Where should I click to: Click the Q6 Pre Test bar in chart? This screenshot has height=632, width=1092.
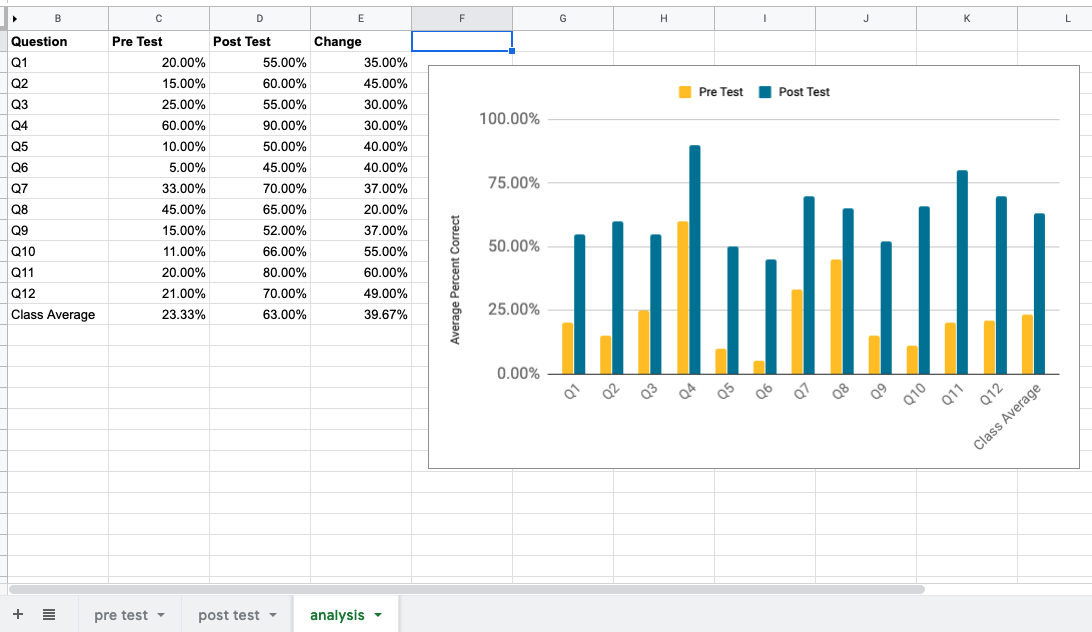point(758,367)
